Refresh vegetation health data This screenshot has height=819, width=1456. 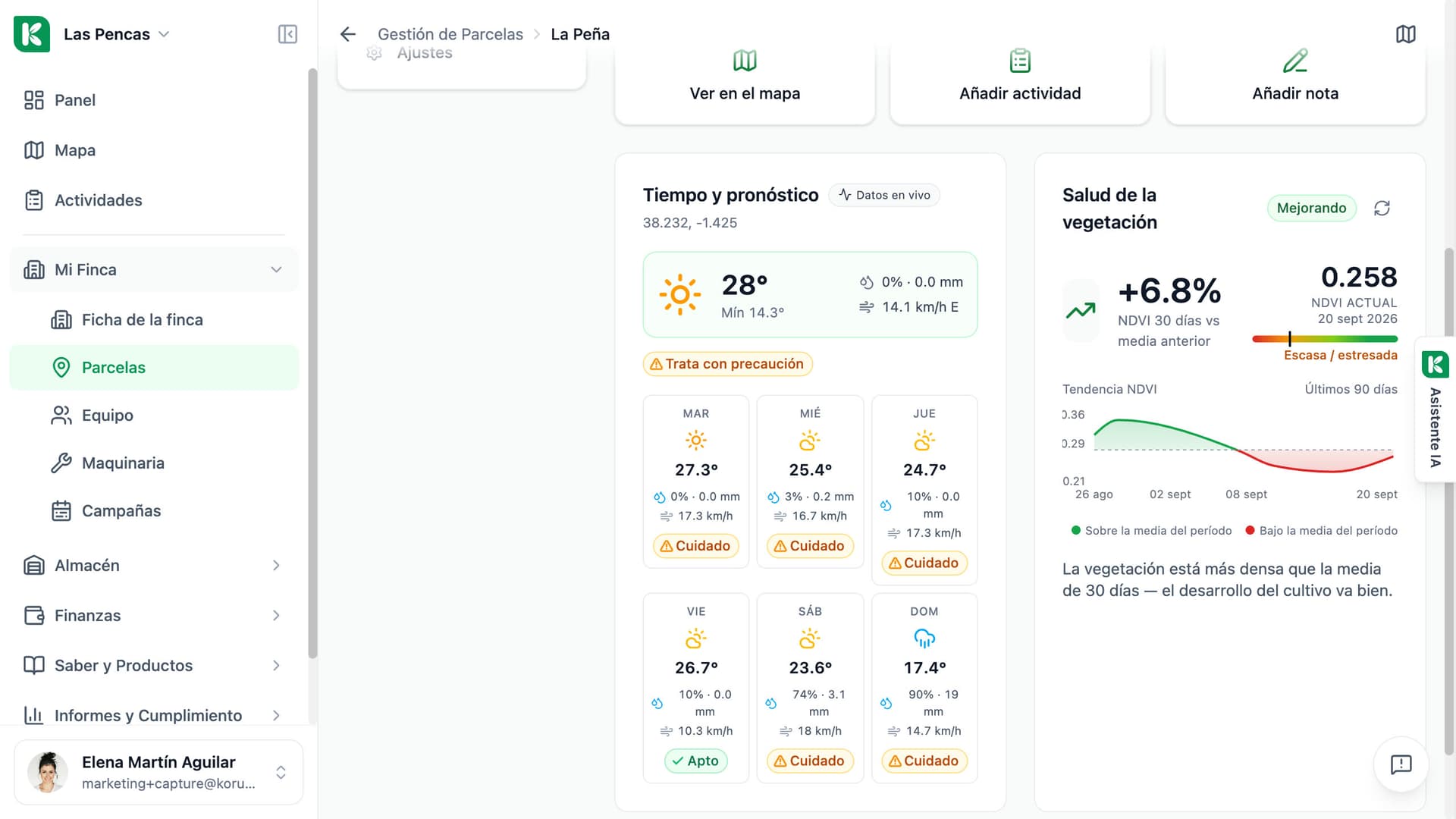[1382, 208]
